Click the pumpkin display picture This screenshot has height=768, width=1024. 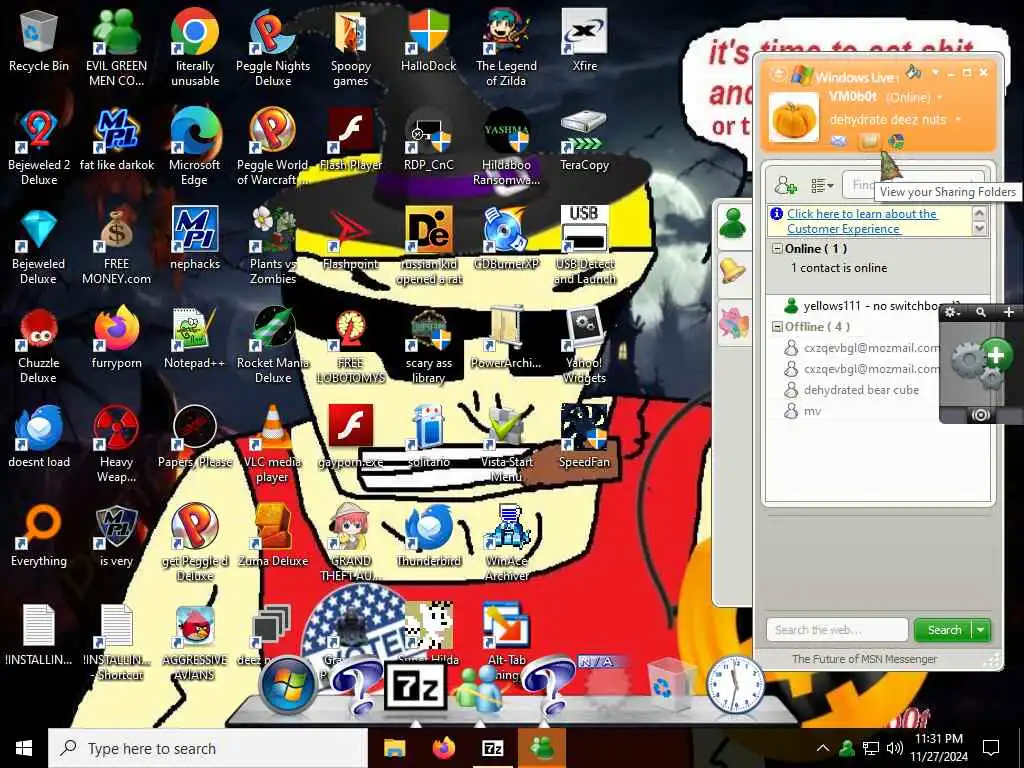[x=793, y=117]
